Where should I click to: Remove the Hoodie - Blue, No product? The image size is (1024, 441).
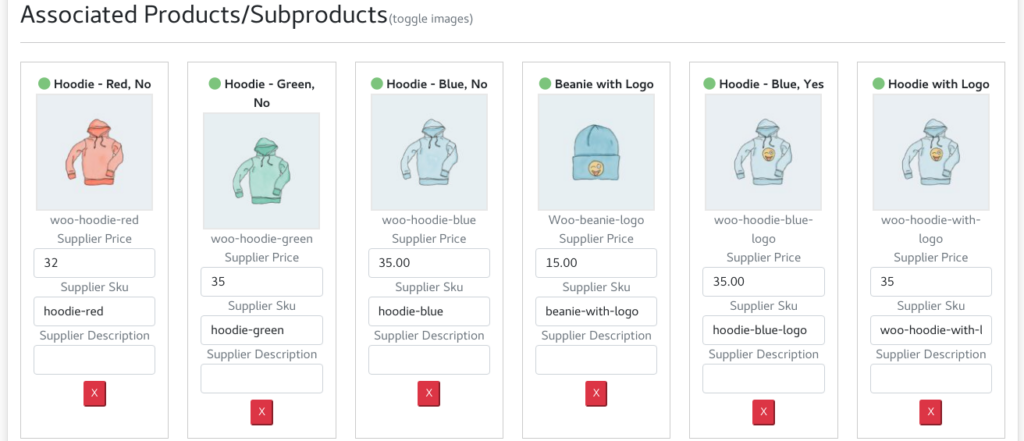click(x=429, y=393)
